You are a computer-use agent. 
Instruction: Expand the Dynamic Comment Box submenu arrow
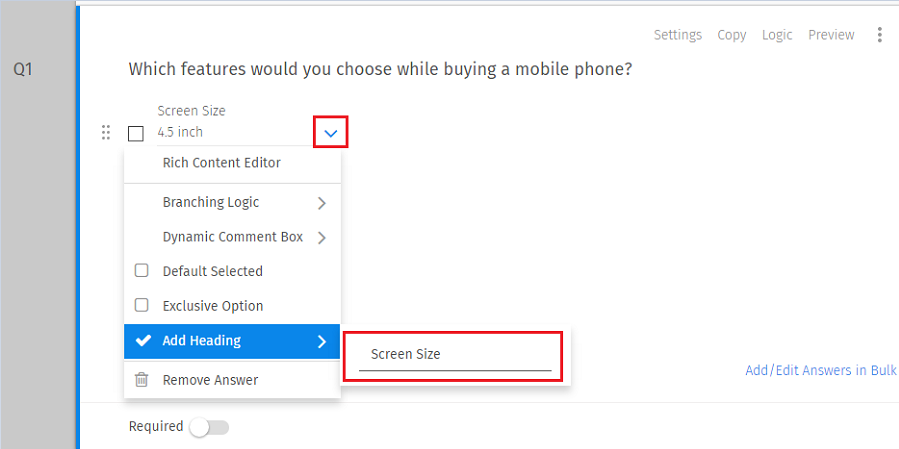(x=321, y=238)
